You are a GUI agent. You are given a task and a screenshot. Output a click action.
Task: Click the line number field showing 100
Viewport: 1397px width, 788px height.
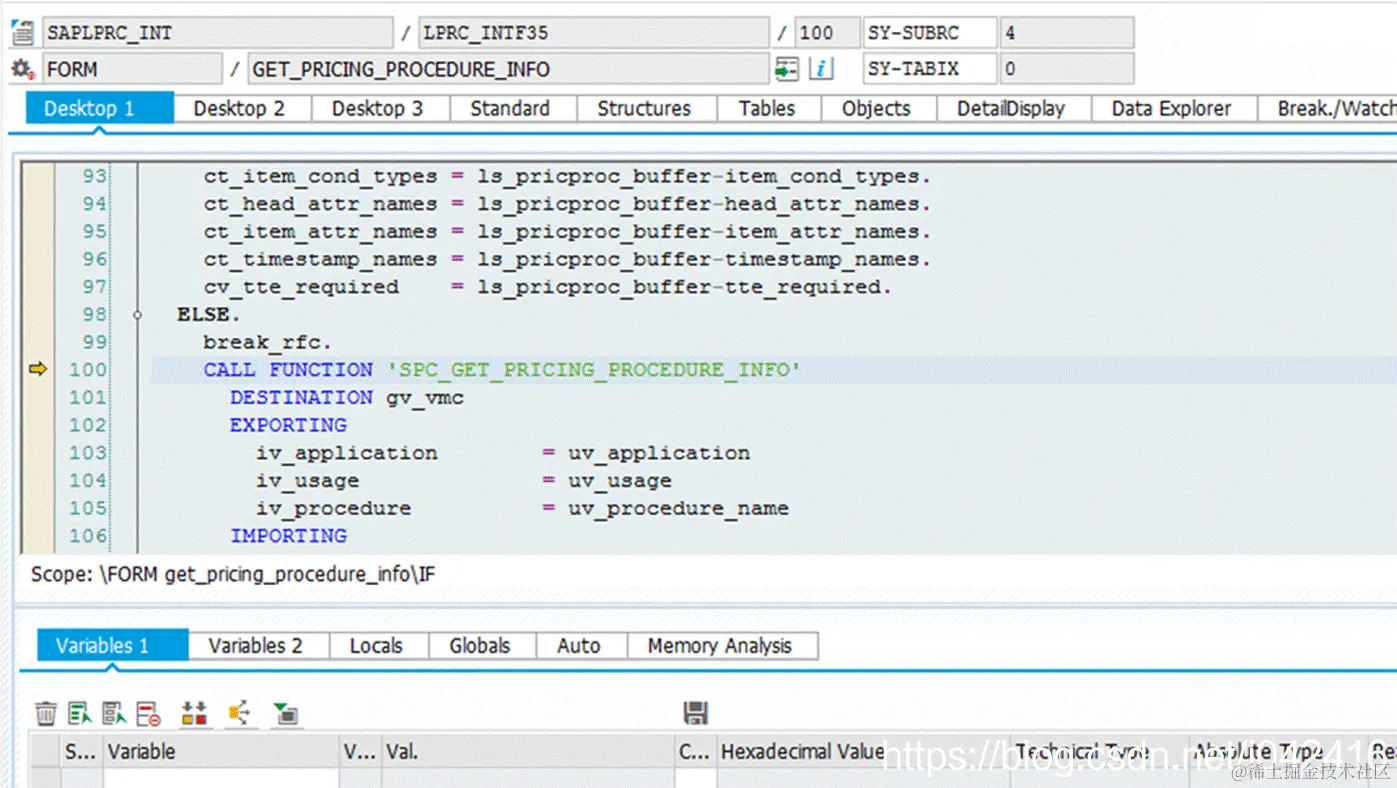pyautogui.click(x=827, y=33)
